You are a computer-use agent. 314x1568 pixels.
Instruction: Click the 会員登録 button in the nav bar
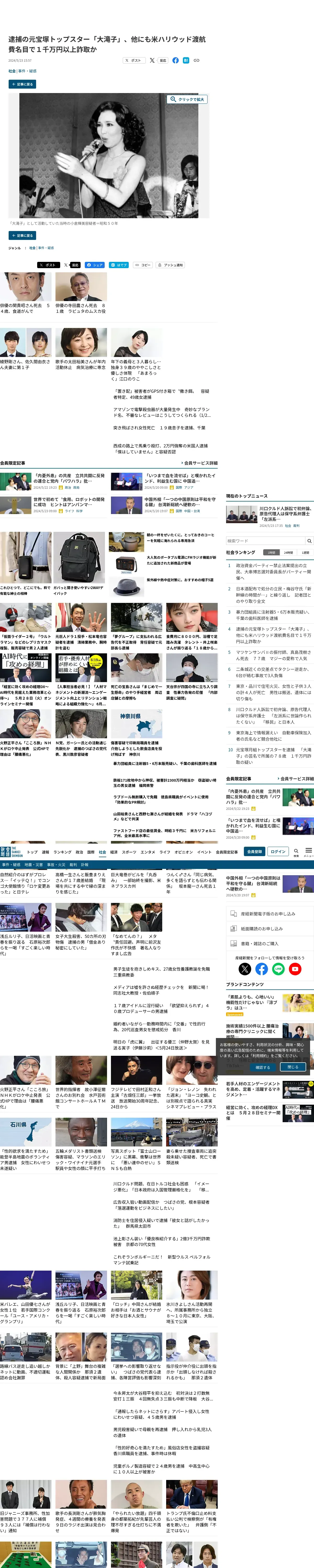coord(254,852)
